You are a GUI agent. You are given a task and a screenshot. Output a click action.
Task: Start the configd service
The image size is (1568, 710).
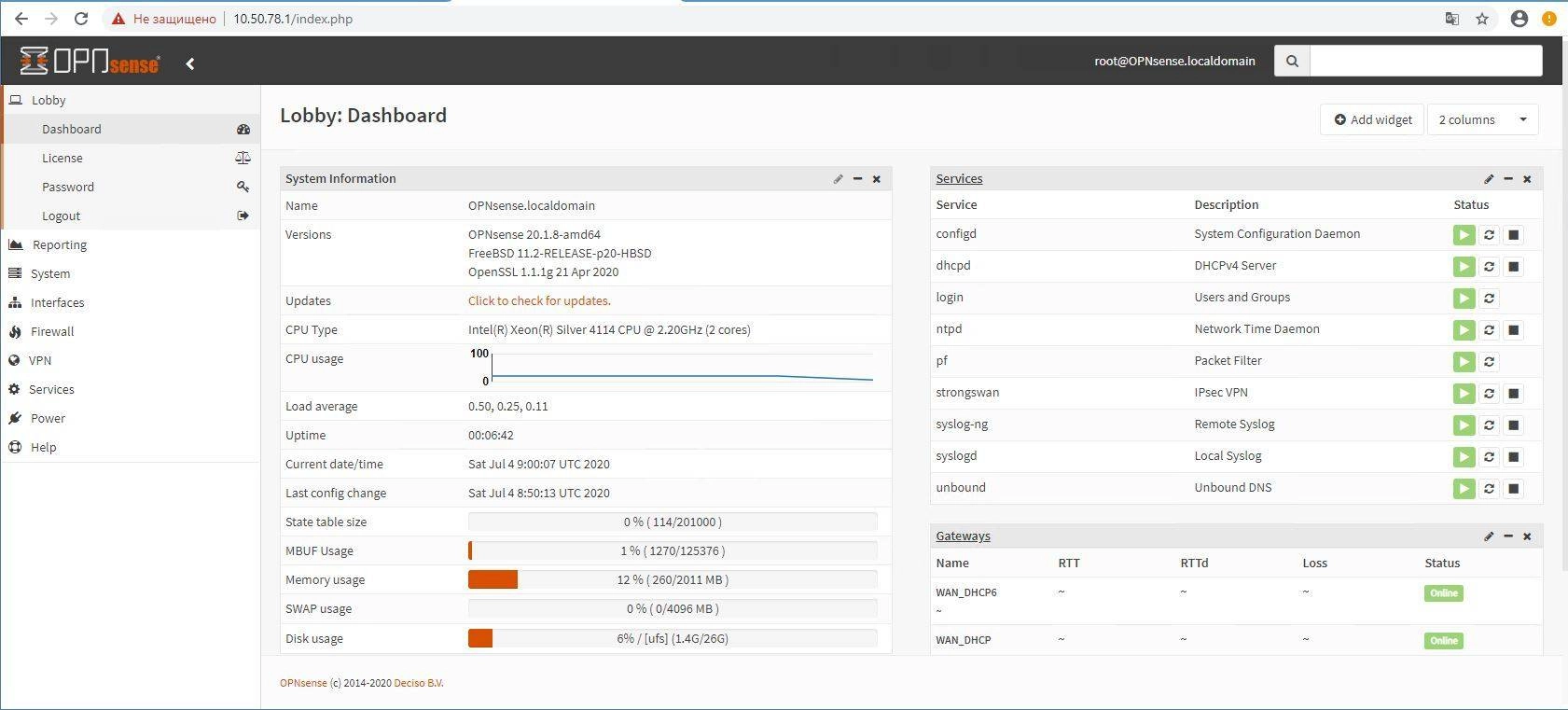click(1464, 235)
